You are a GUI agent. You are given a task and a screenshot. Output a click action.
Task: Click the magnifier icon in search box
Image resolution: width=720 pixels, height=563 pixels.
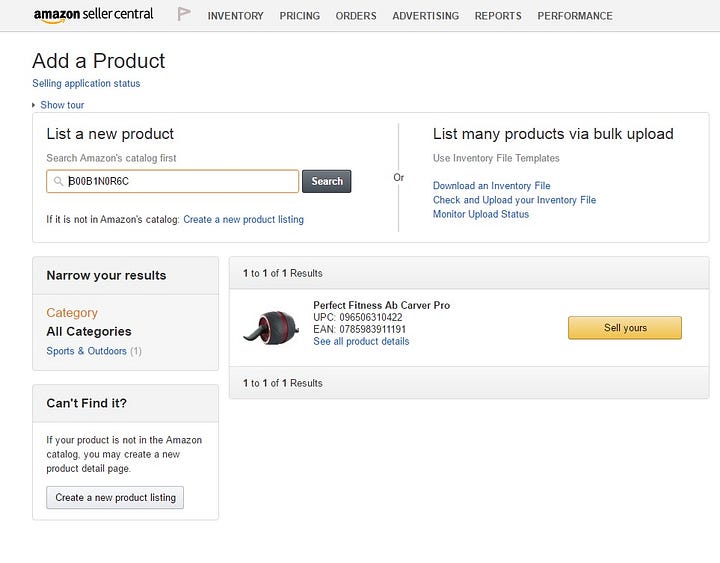pos(58,182)
